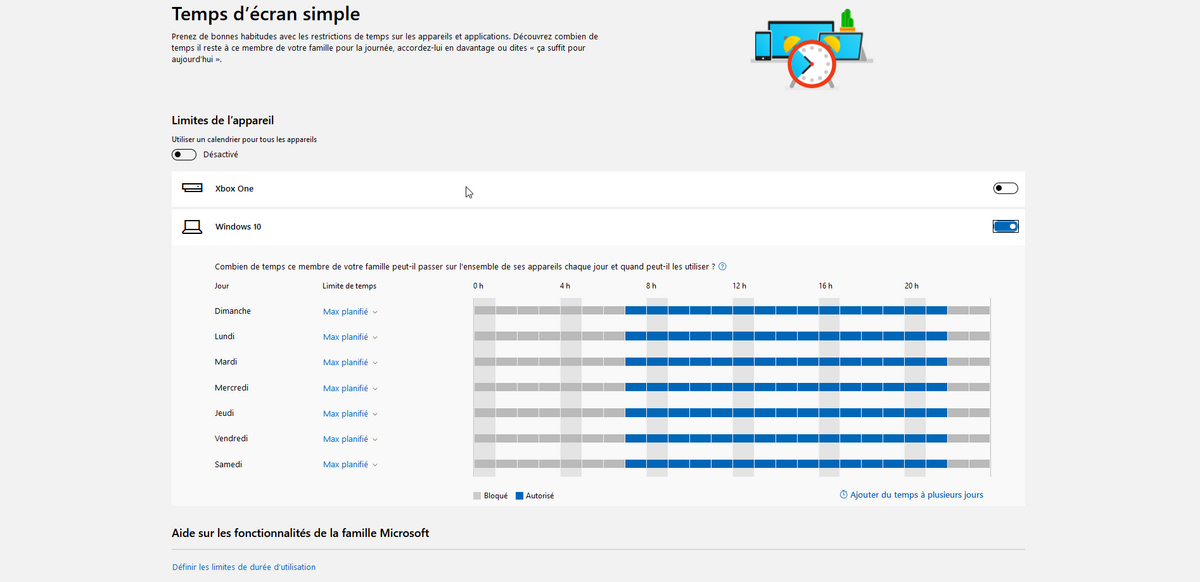Screen dimensions: 1200x582
Task: Click the Dimanche schedule timeline bar
Action: [x=732, y=311]
